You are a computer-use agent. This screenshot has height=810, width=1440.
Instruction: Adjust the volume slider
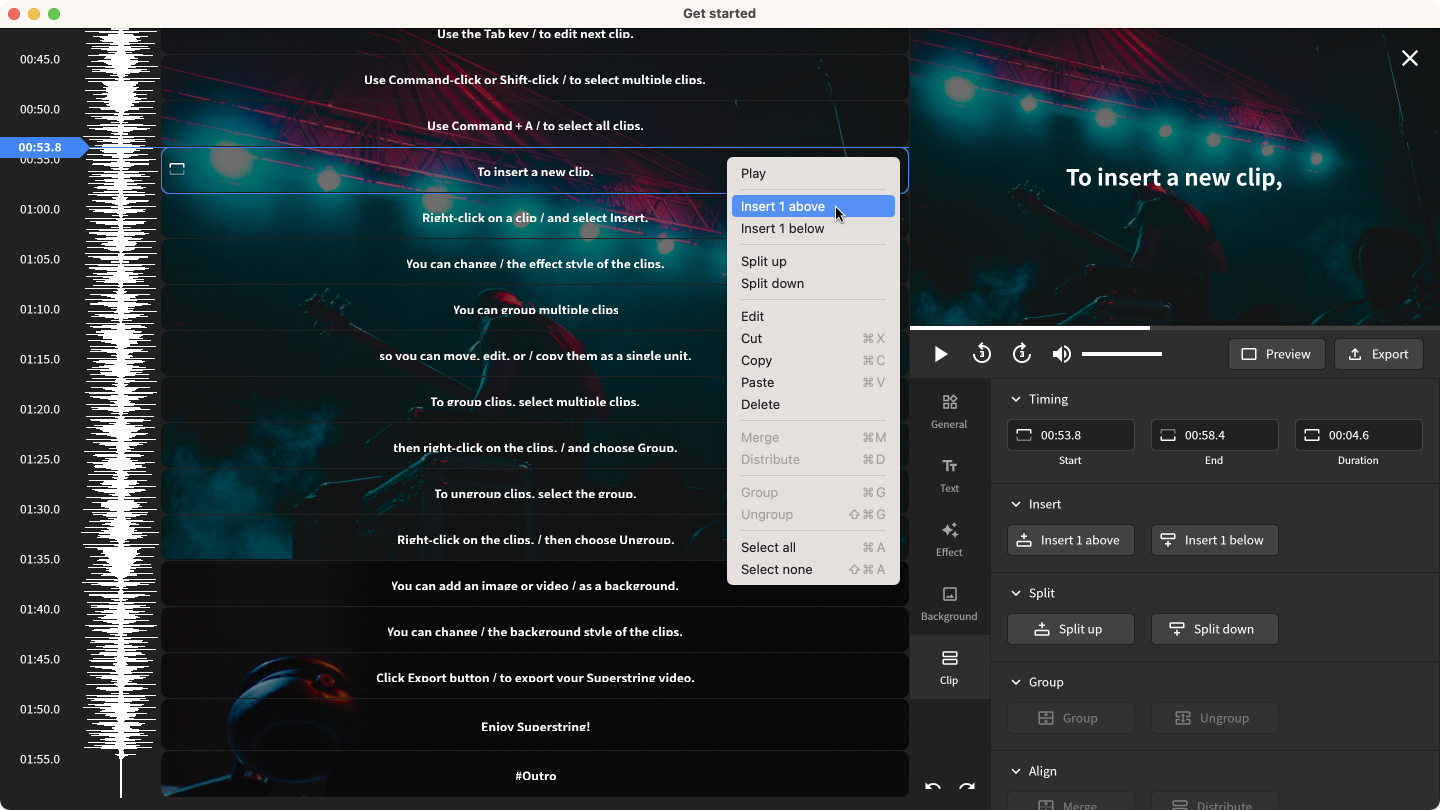(x=1121, y=354)
